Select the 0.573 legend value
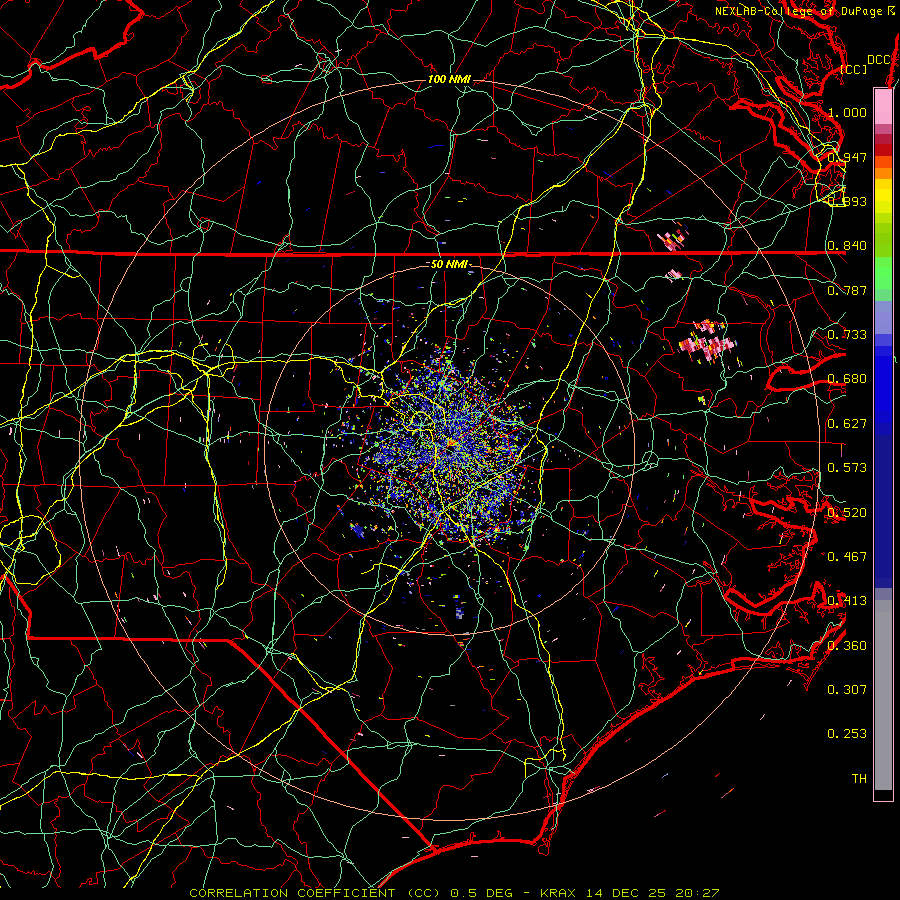This screenshot has width=900, height=900. [x=847, y=468]
